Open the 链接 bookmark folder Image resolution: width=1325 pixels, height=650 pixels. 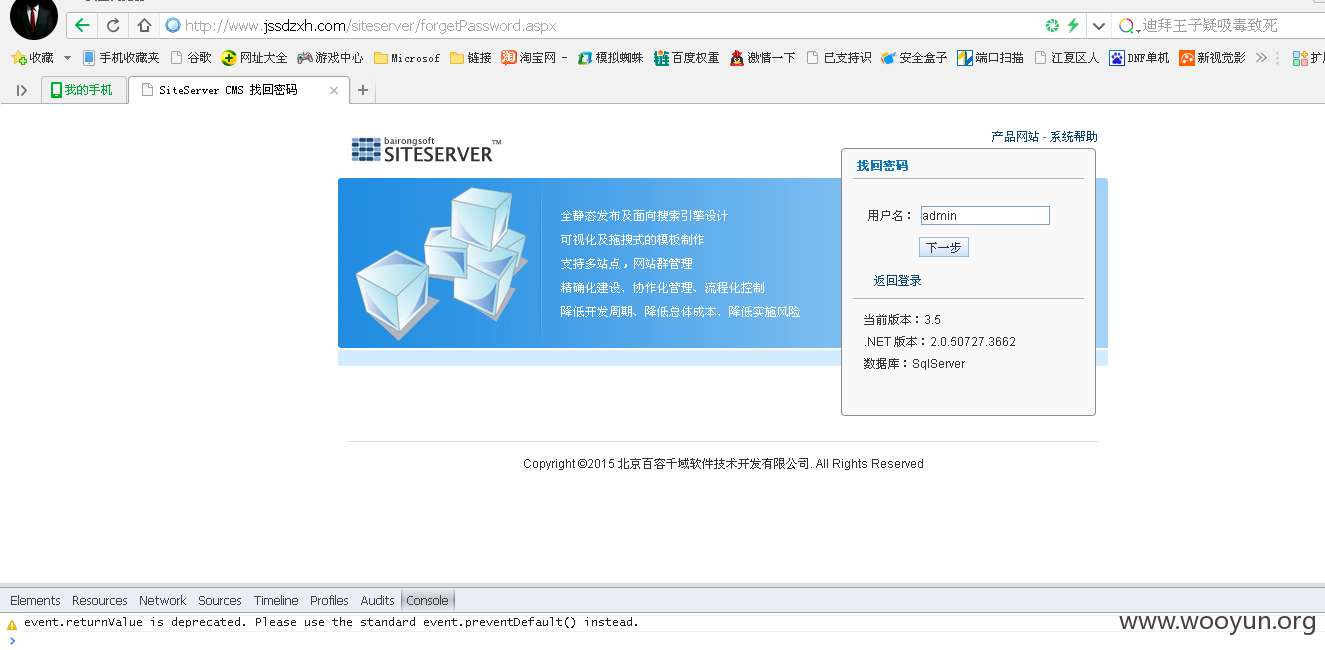point(471,58)
